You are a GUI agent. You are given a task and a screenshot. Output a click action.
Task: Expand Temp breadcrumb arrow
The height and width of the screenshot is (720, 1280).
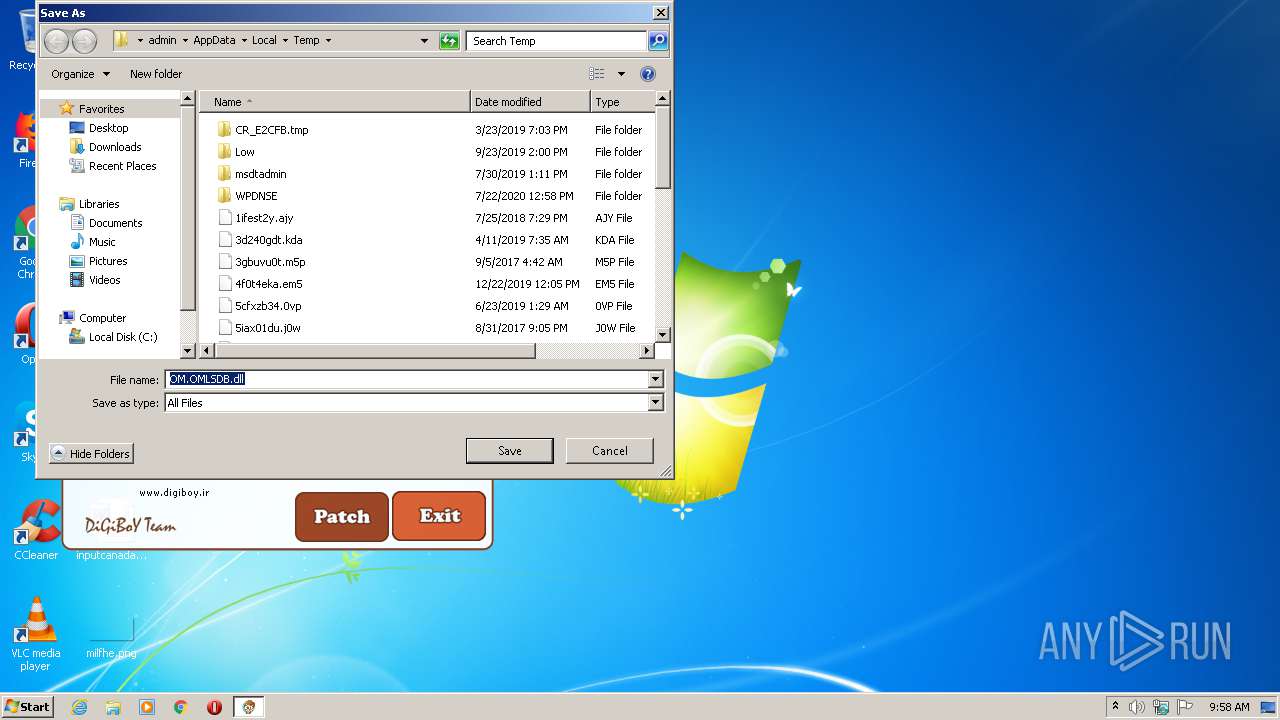(328, 41)
